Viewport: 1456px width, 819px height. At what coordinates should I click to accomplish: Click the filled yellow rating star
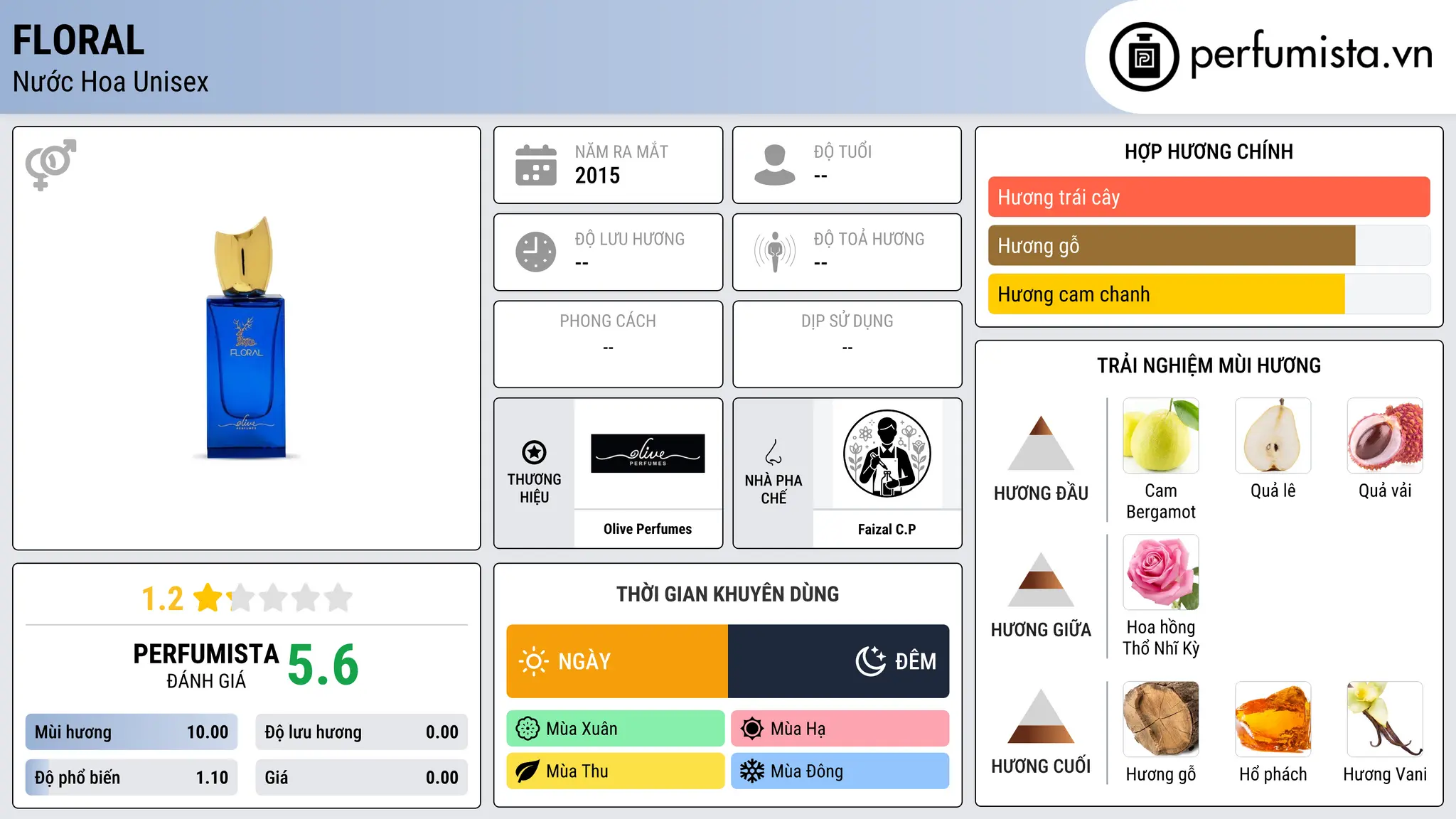point(208,597)
